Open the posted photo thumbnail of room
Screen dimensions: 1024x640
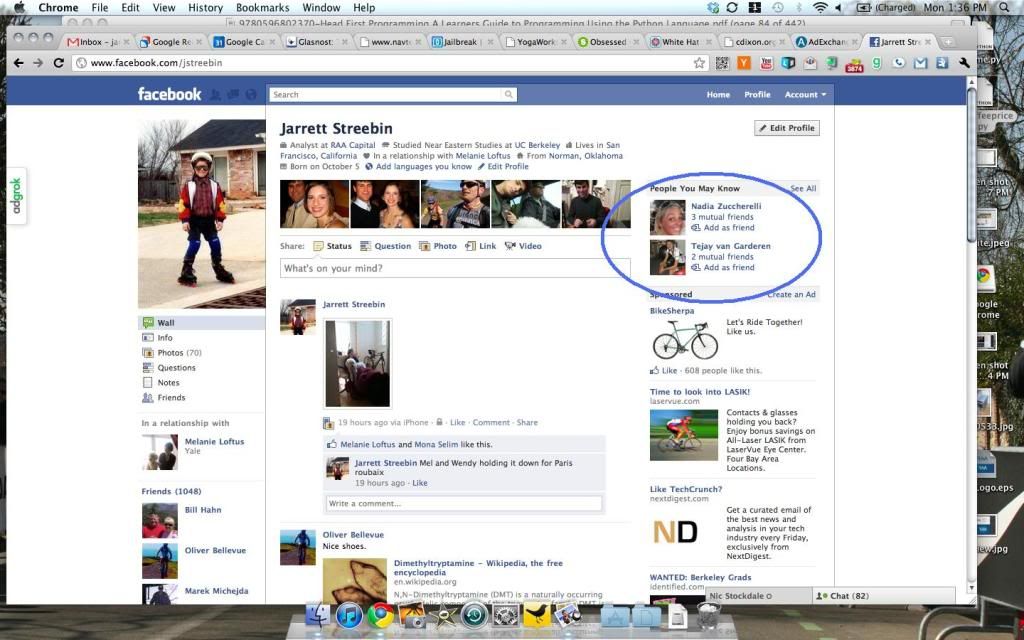(x=358, y=363)
